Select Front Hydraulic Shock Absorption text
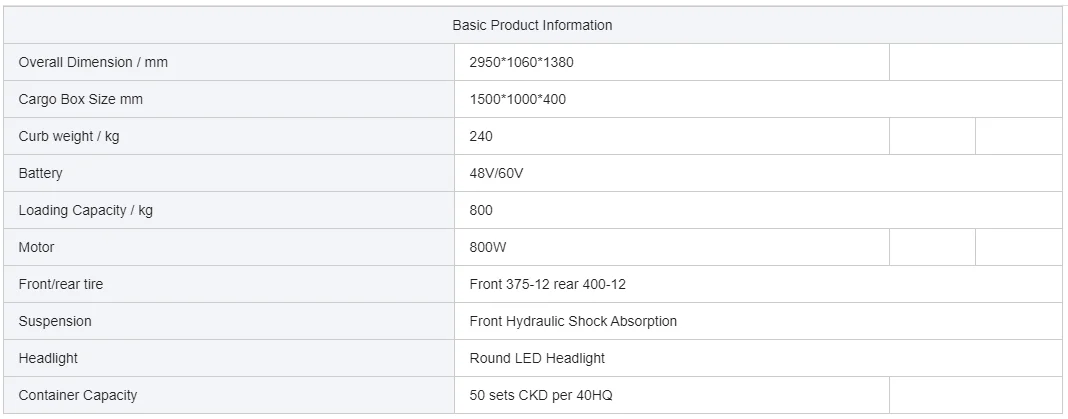 point(573,321)
